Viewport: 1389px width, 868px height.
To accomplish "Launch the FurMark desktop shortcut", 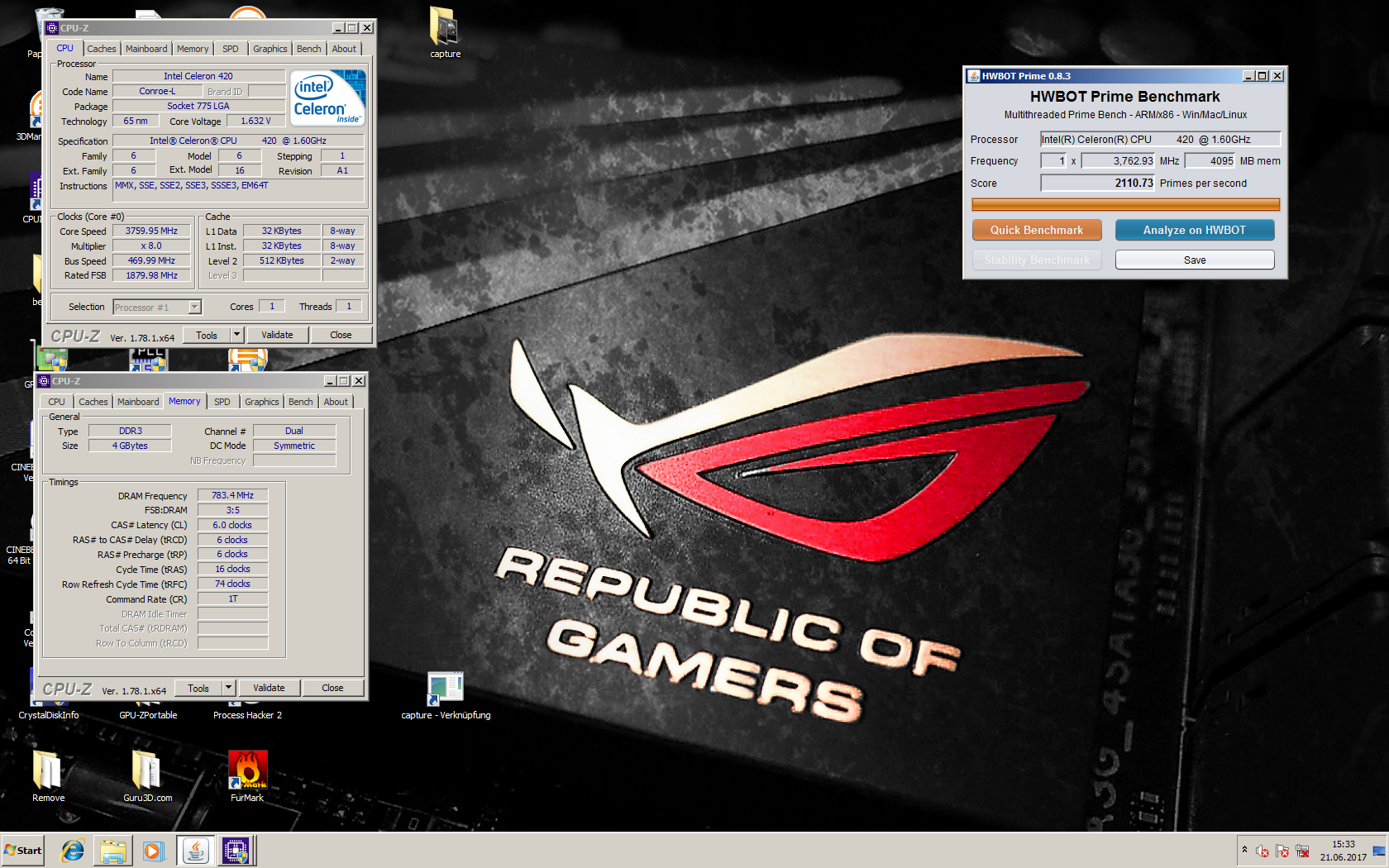I will point(247,775).
